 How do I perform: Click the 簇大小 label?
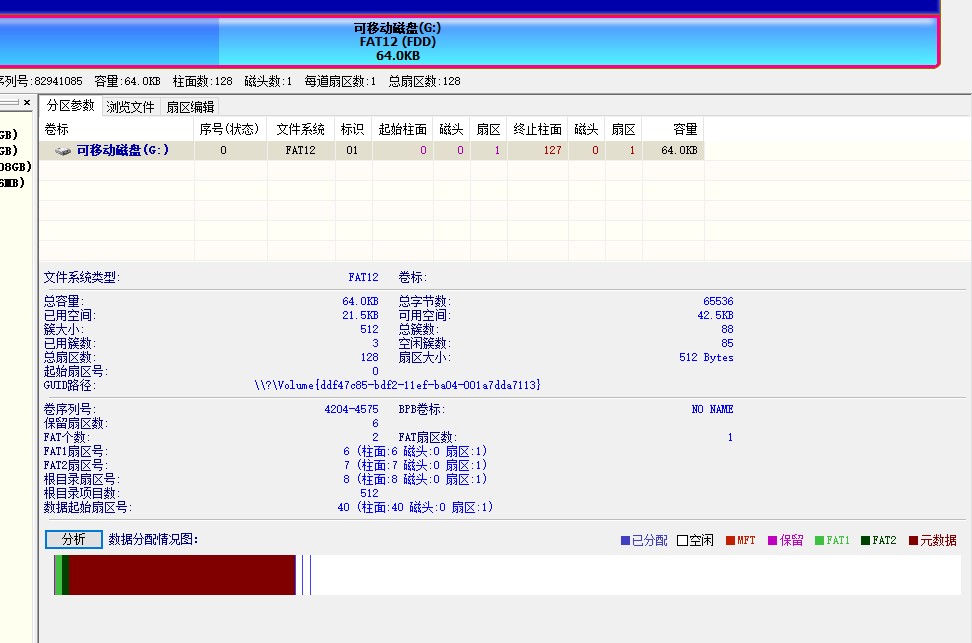click(x=63, y=329)
